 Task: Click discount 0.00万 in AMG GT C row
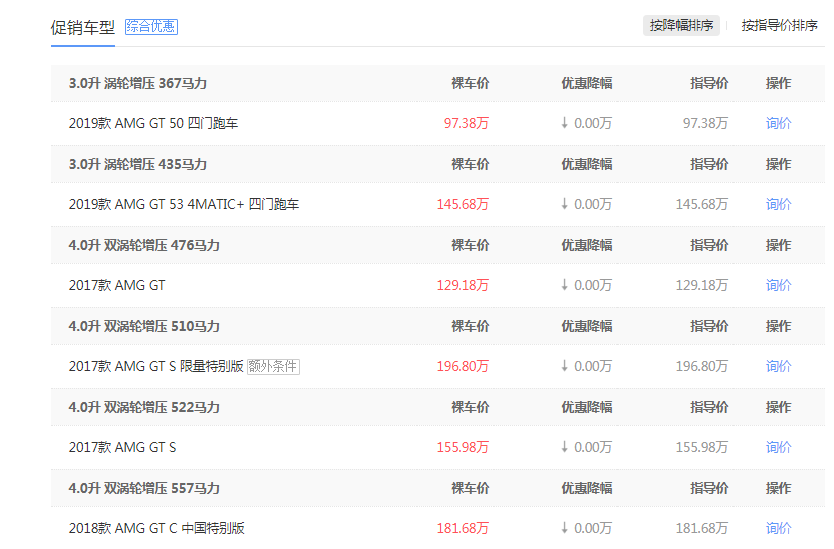point(587,528)
